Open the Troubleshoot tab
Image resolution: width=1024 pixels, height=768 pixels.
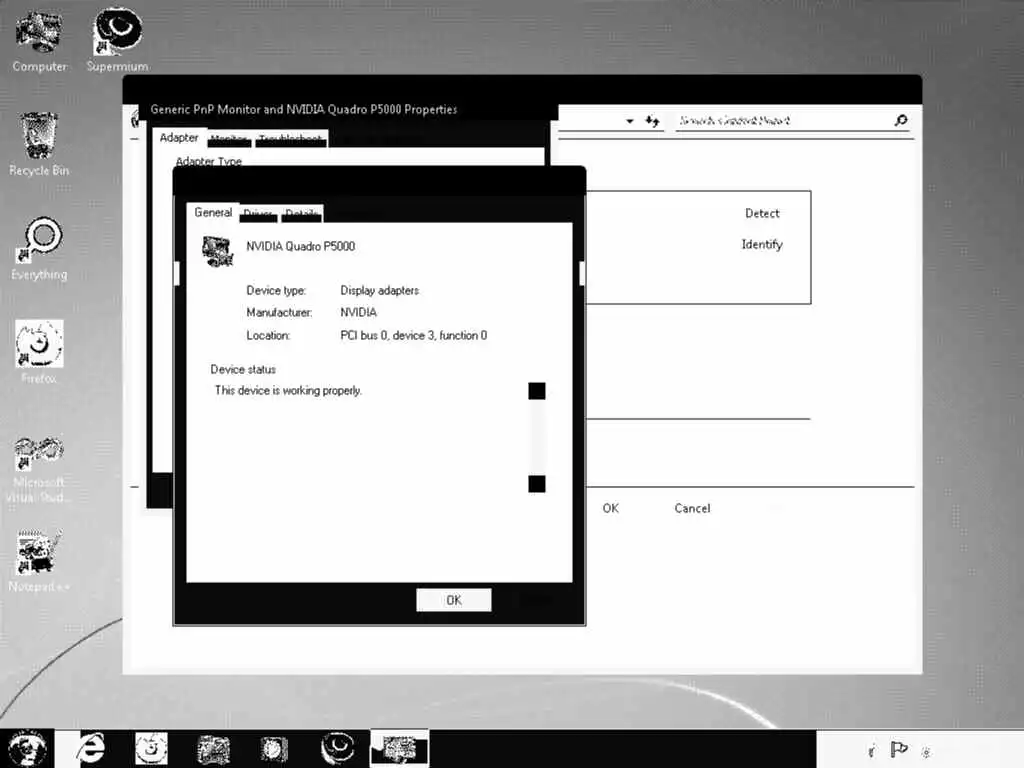(x=291, y=139)
